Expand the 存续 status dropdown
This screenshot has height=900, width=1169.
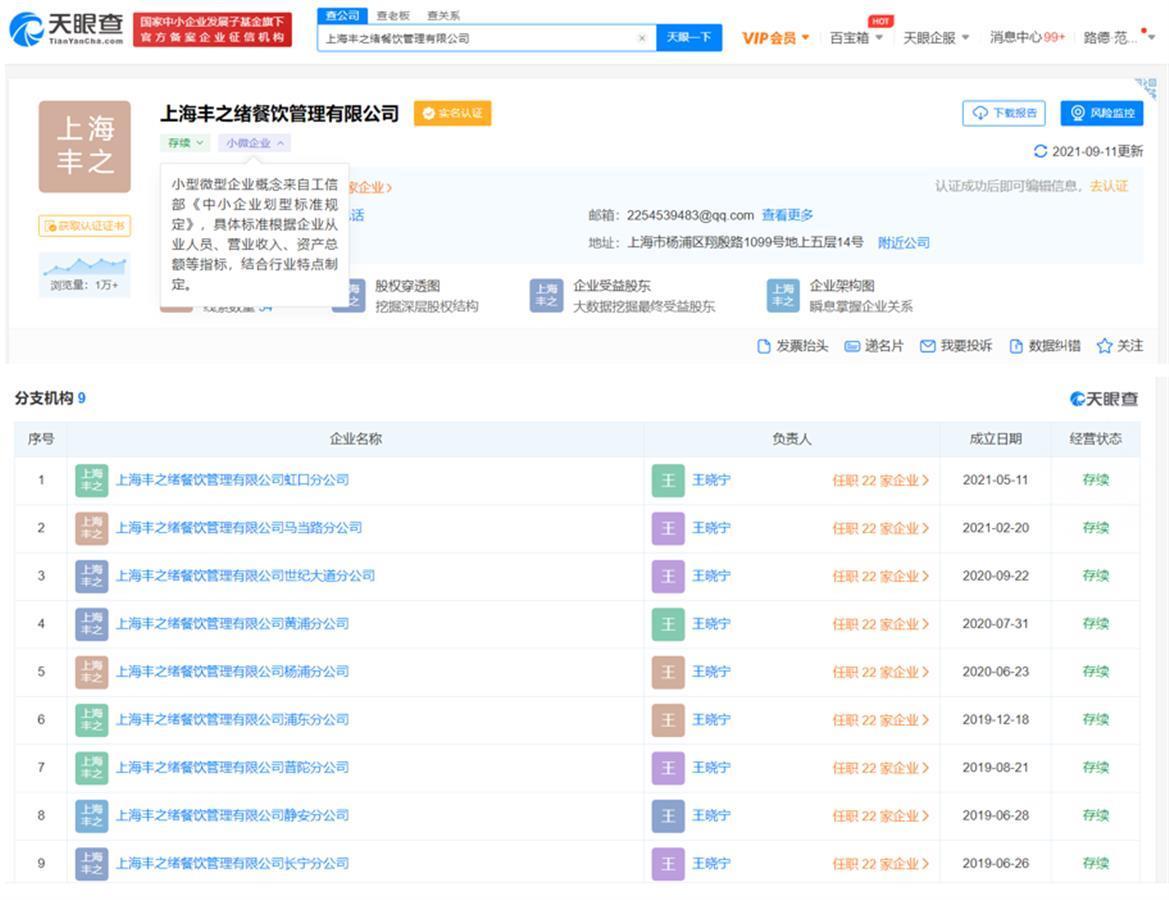coord(185,142)
